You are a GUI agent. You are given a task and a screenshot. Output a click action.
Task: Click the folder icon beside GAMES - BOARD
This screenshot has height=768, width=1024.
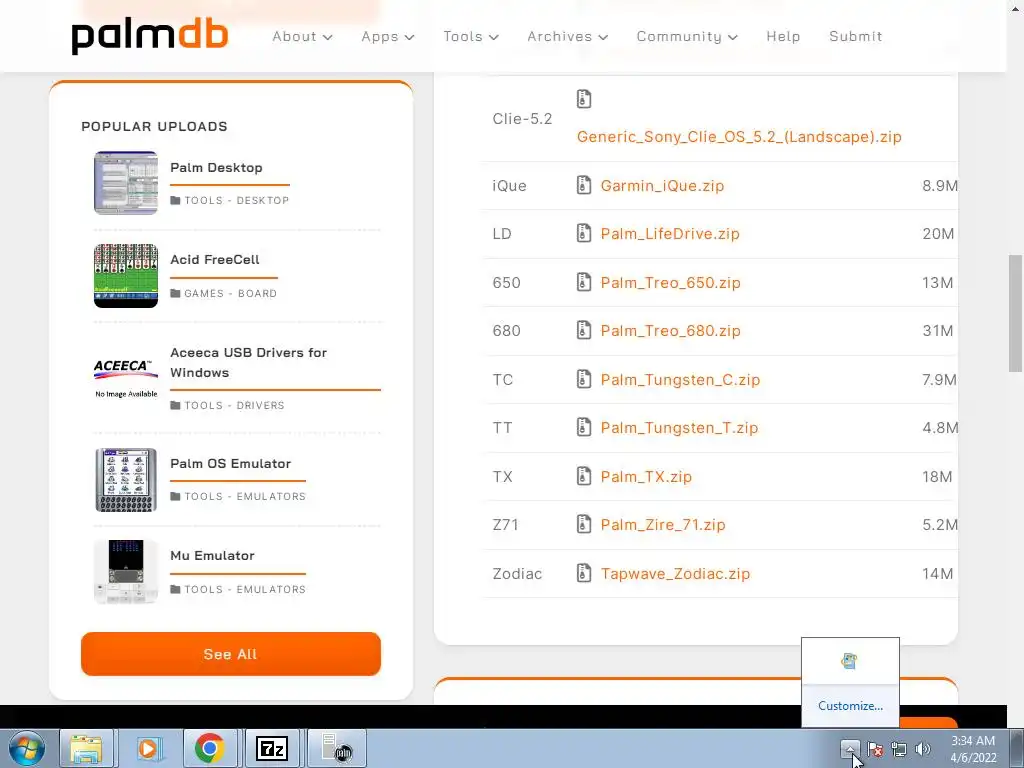pyautogui.click(x=175, y=293)
